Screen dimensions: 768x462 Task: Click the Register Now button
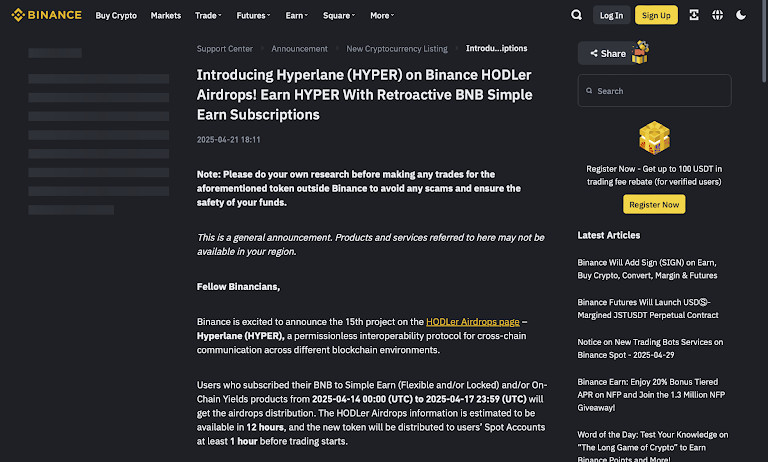click(x=654, y=204)
